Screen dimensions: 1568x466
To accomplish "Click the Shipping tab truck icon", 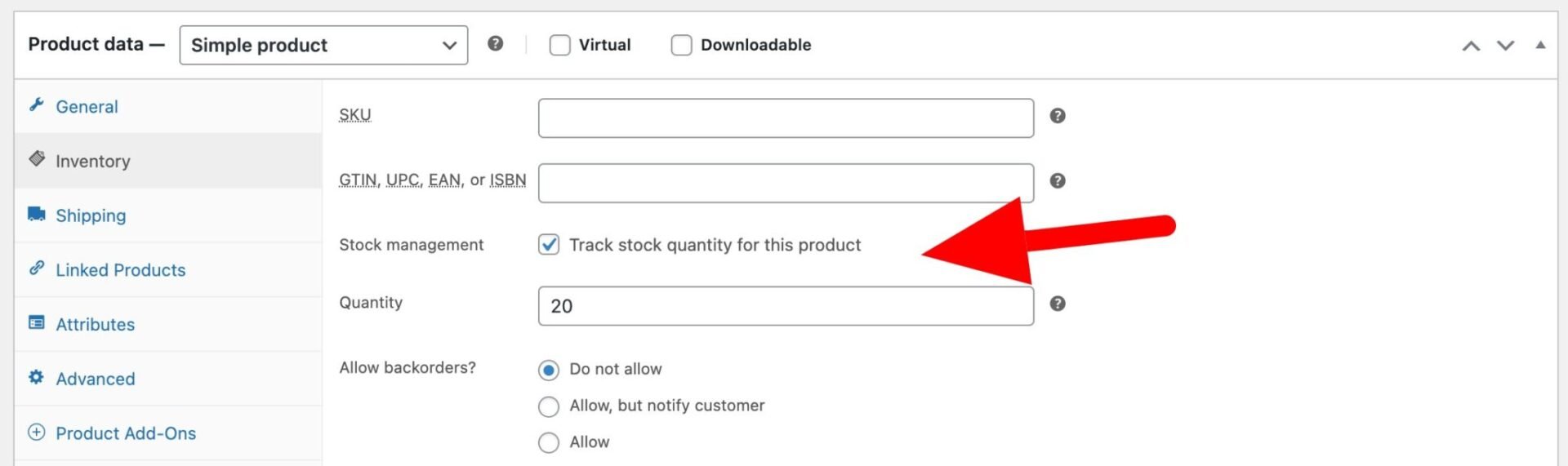I will tap(37, 214).
